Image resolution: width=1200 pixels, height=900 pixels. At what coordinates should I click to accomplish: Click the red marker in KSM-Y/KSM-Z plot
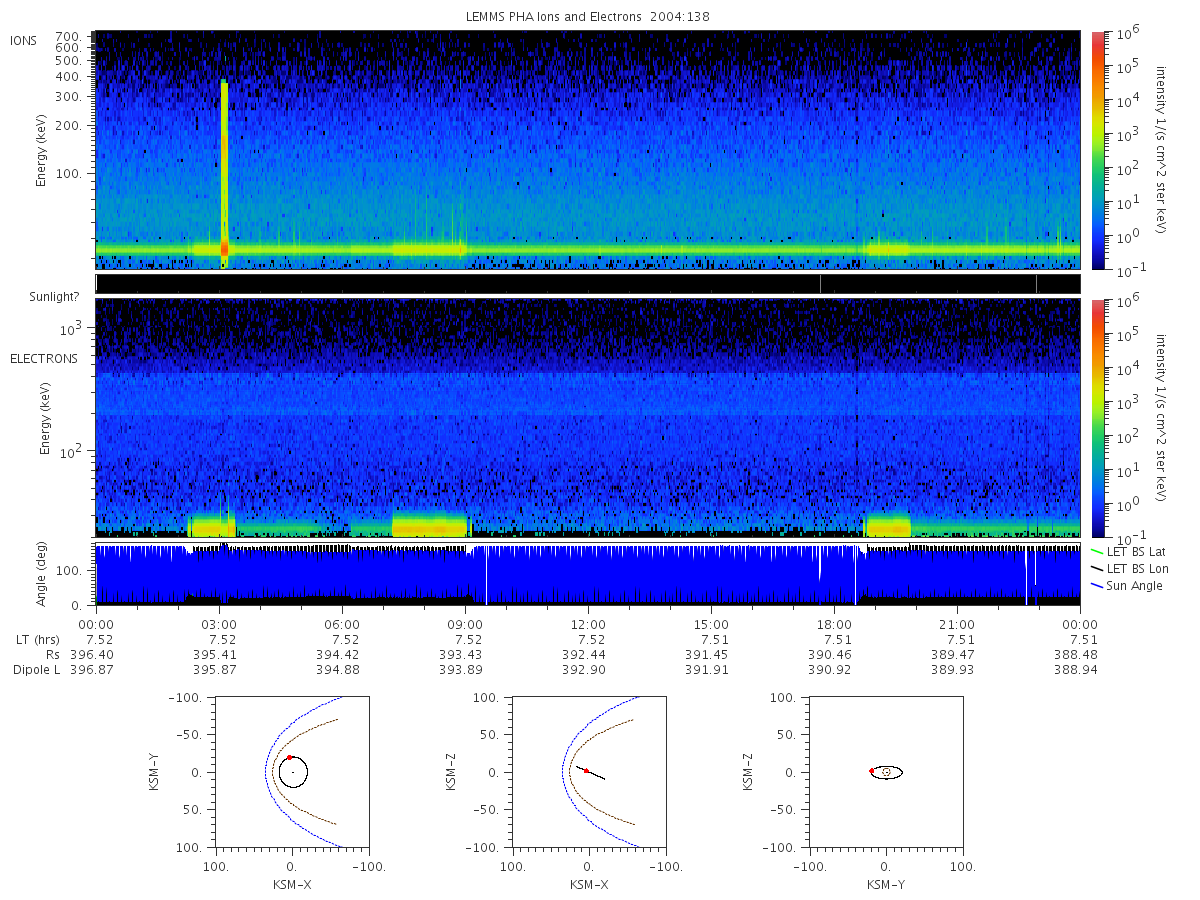(872, 771)
